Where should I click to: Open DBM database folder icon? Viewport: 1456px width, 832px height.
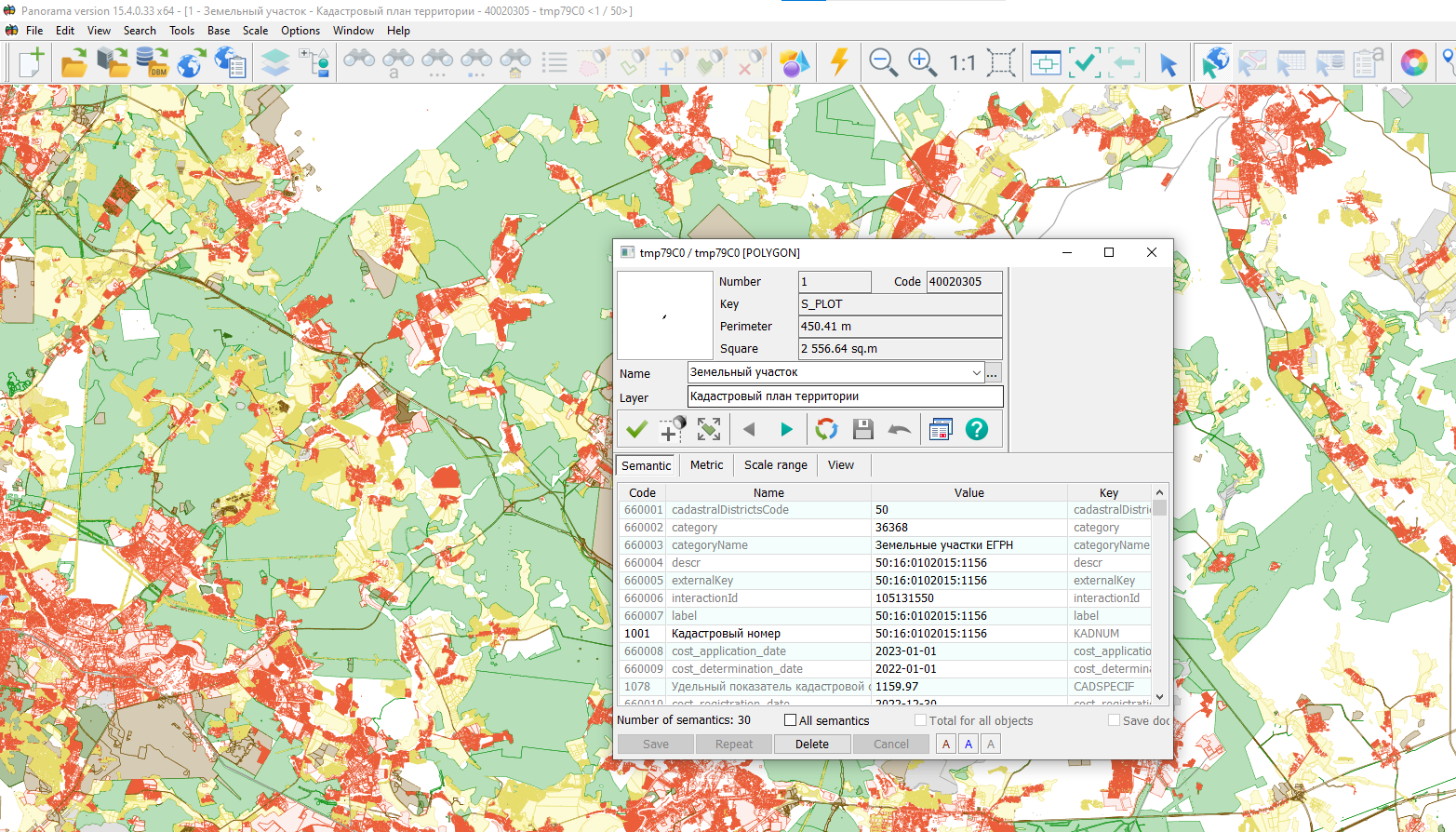152,63
